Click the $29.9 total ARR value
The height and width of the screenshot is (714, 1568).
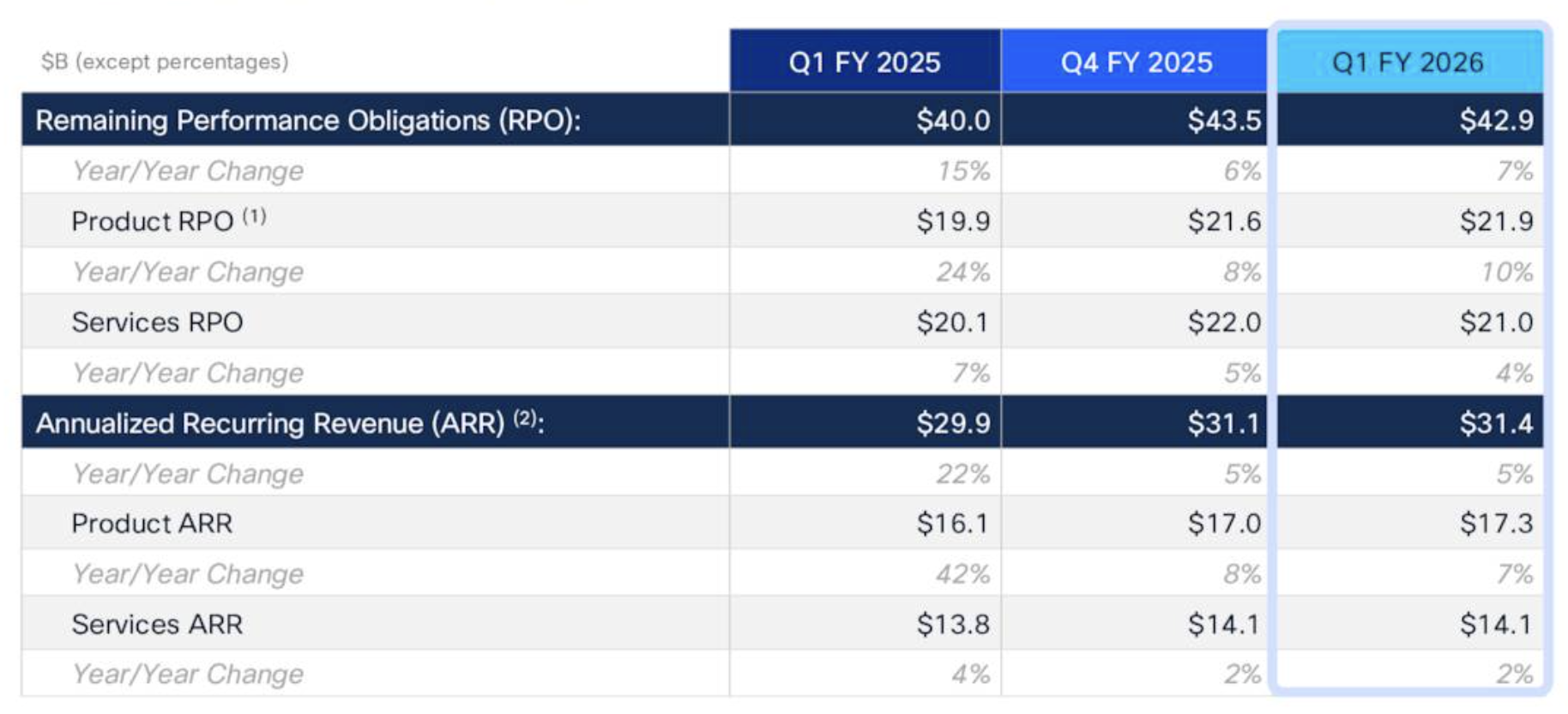[952, 423]
